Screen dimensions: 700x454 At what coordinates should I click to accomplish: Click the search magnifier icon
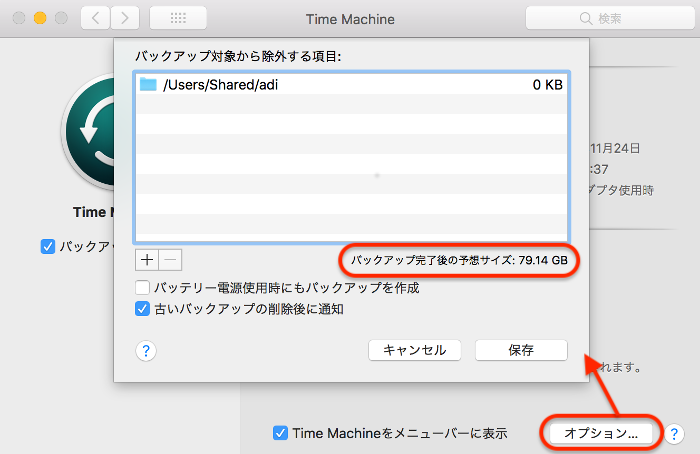[x=586, y=18]
